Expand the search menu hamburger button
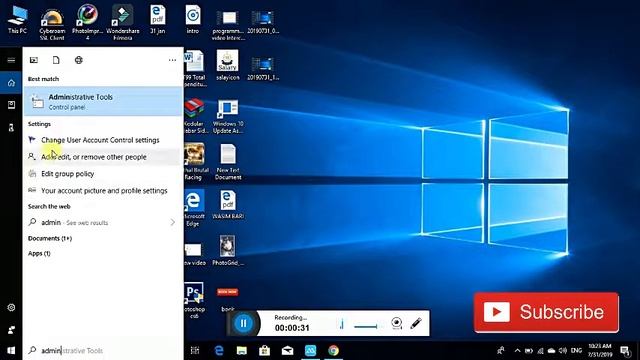 (11, 60)
